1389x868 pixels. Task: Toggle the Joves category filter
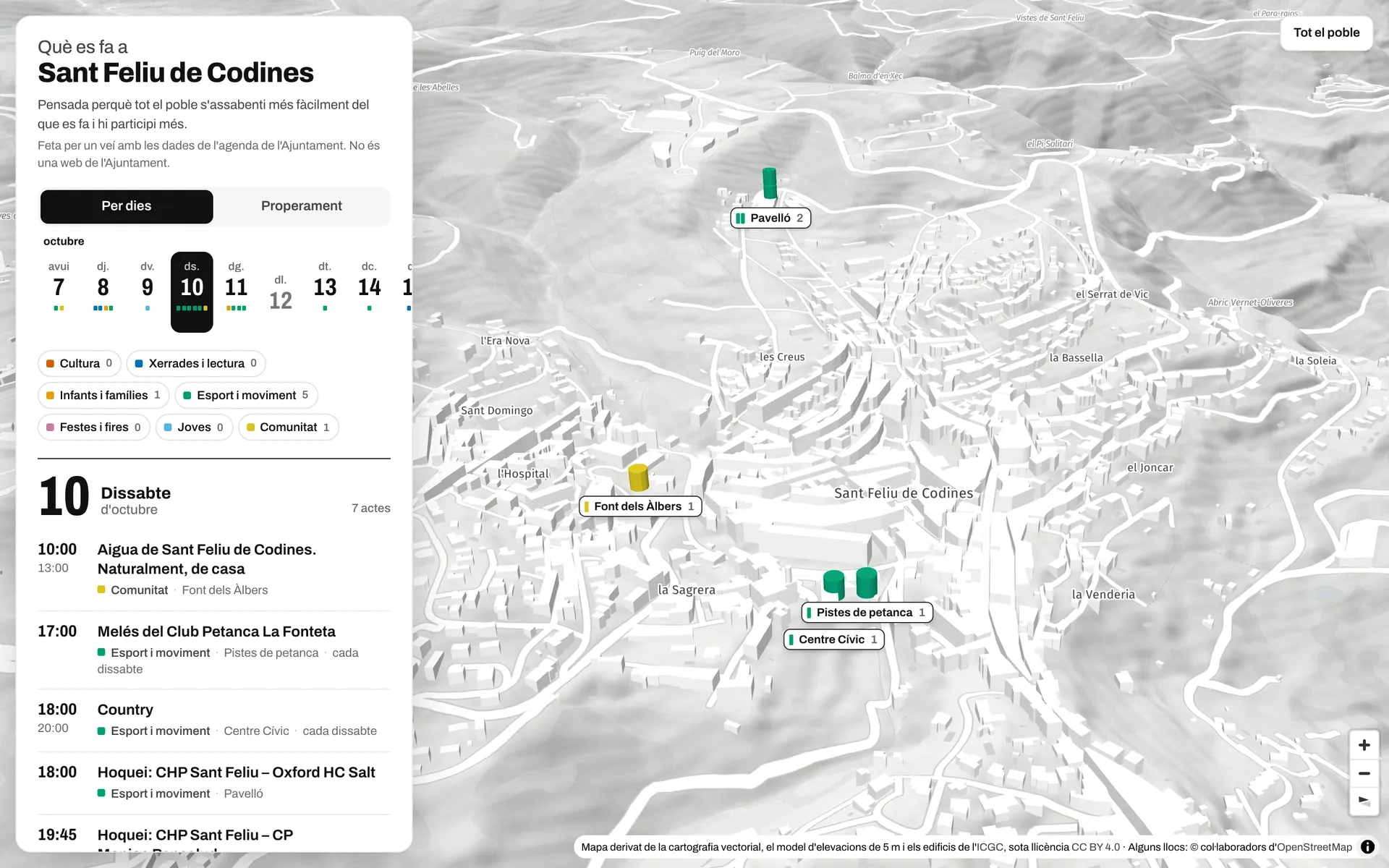(194, 427)
